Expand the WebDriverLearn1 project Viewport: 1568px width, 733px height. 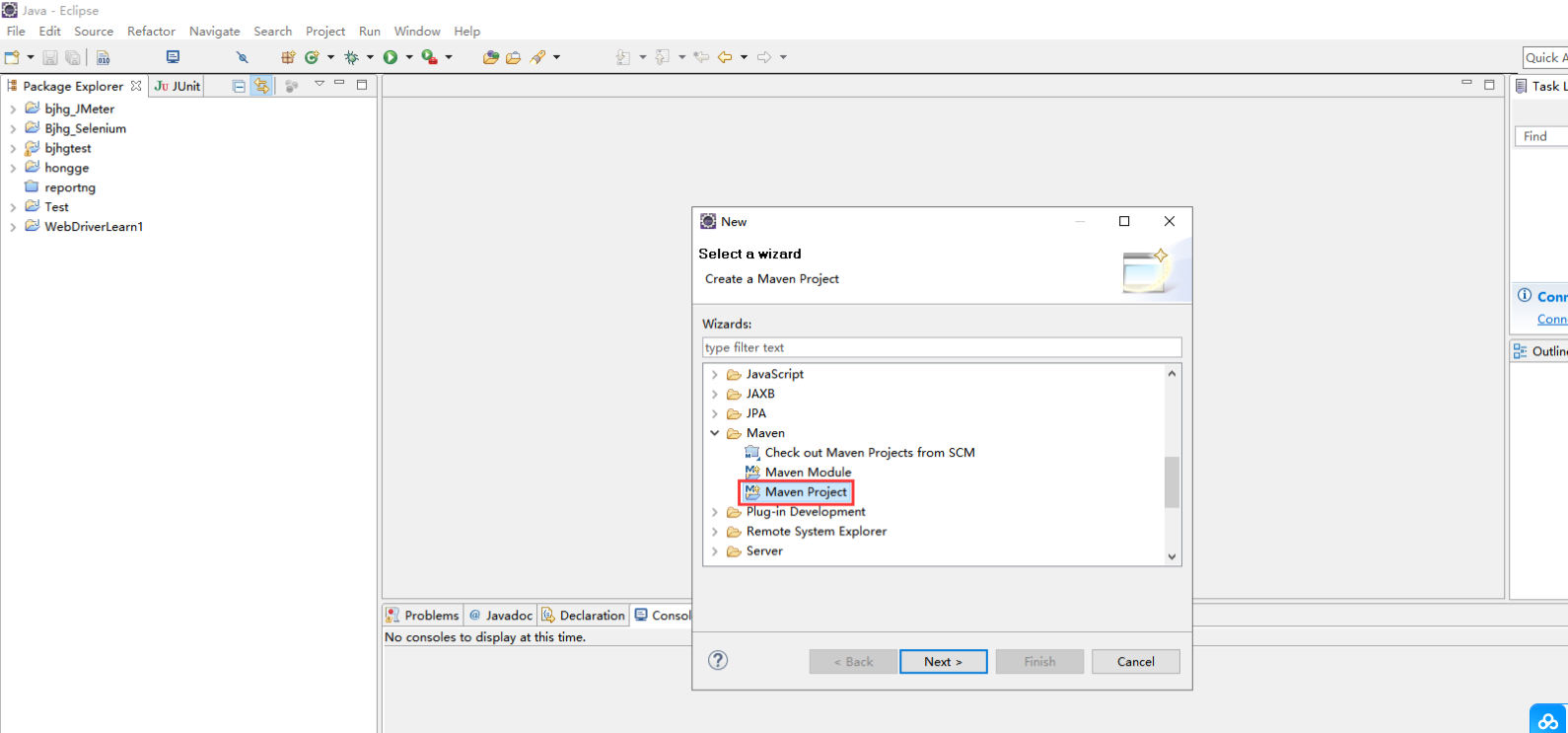pyautogui.click(x=13, y=227)
